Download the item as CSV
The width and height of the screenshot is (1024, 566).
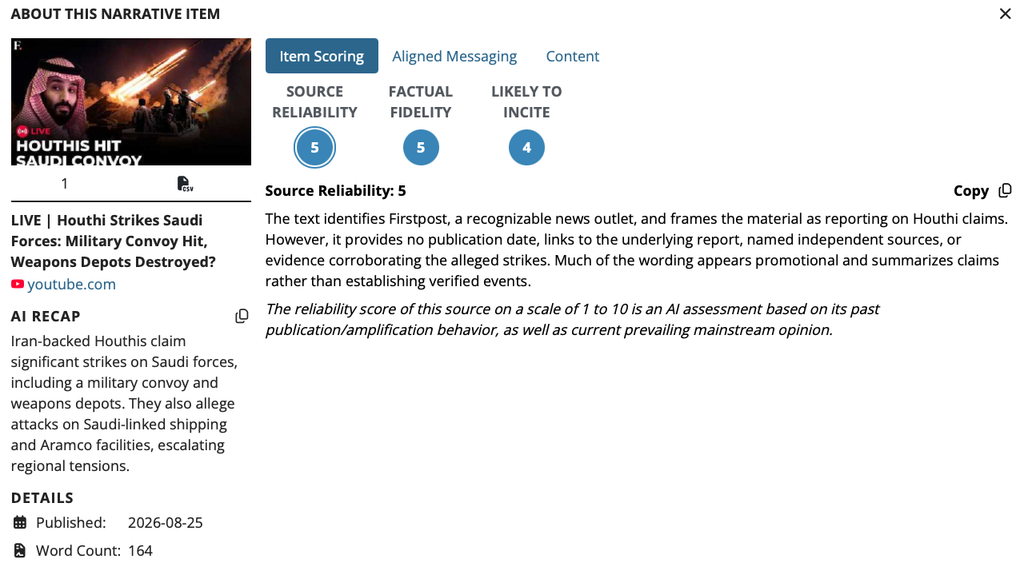click(185, 184)
